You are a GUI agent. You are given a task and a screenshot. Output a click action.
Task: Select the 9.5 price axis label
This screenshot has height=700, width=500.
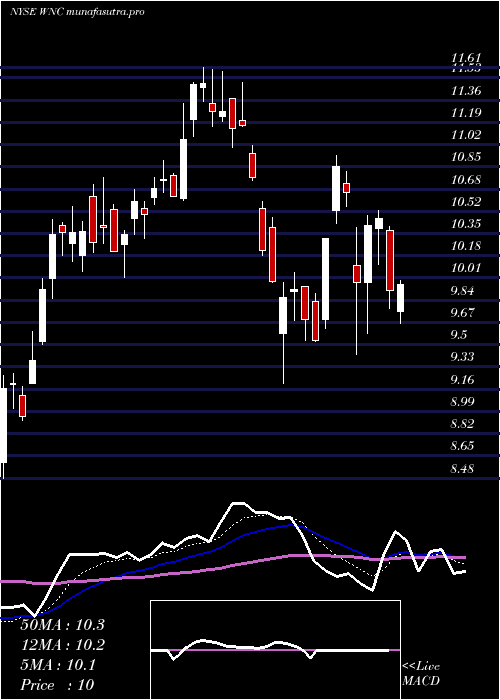tap(459, 335)
